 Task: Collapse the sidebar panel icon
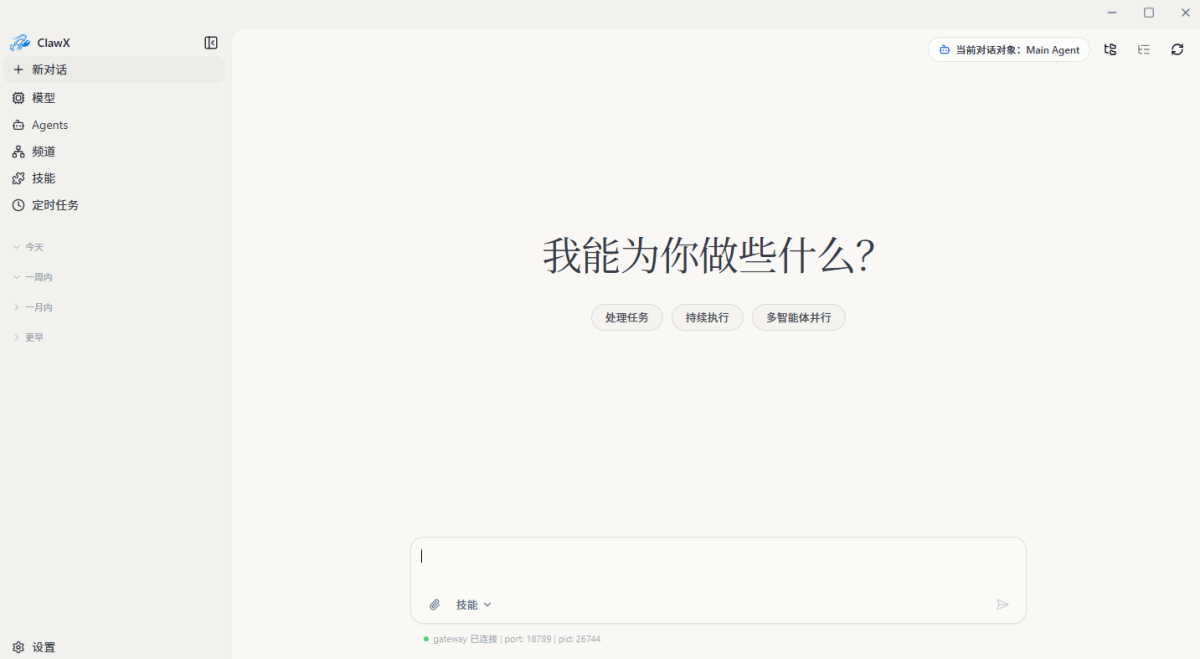click(211, 43)
